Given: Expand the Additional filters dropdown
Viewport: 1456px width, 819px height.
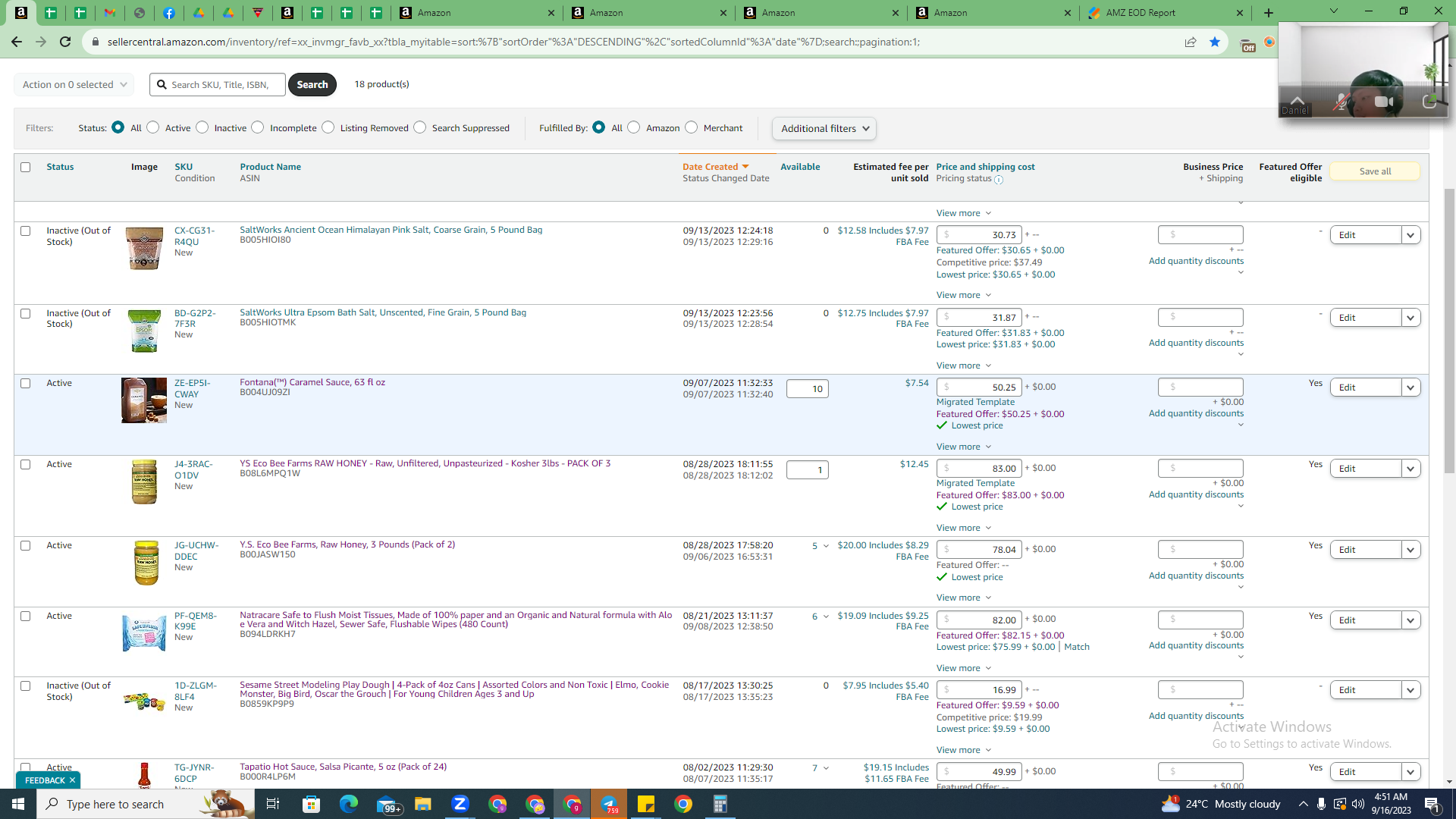Looking at the screenshot, I should pyautogui.click(x=824, y=128).
